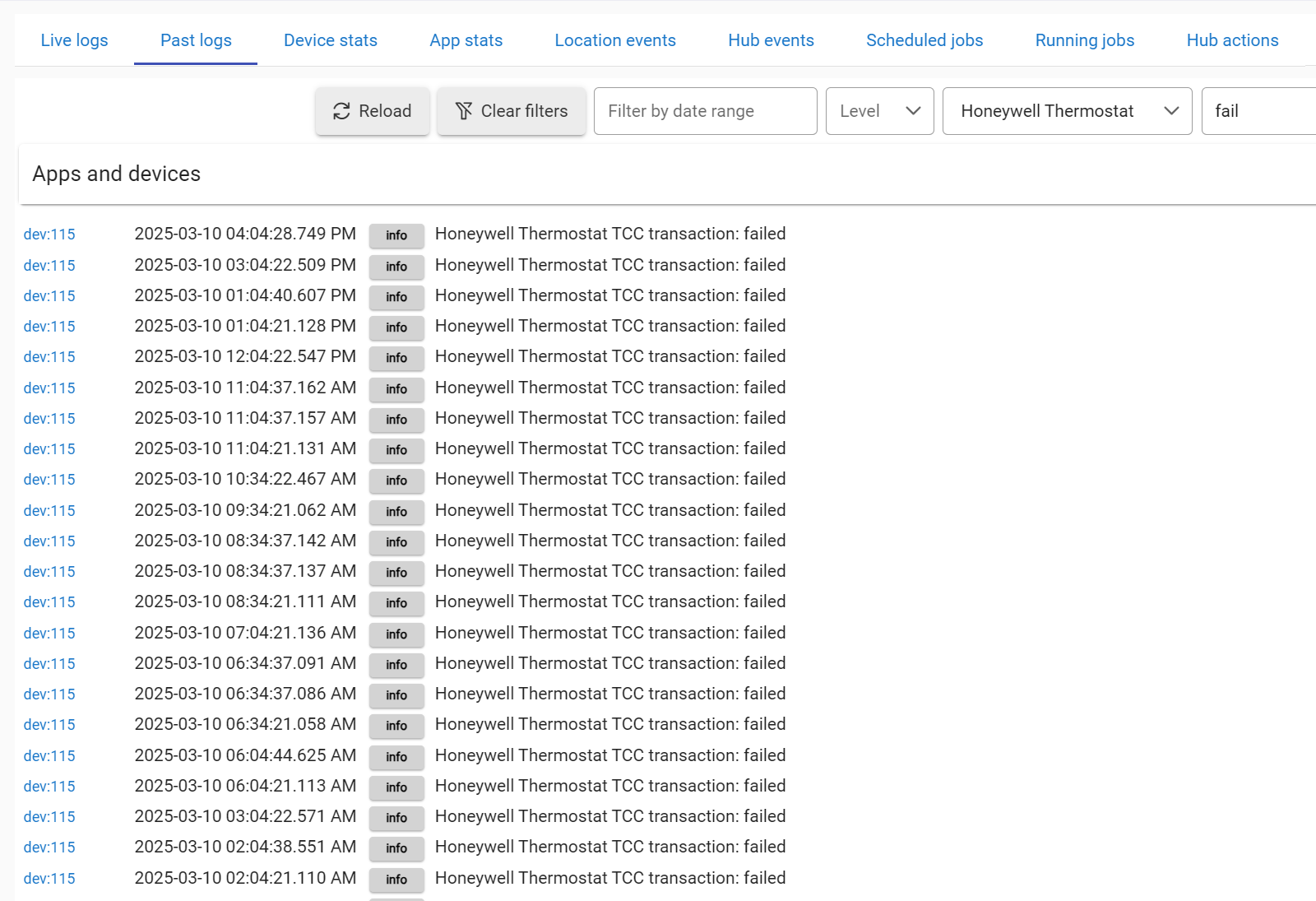Open the Hub events tab
Viewport: 1316px width, 901px height.
click(x=771, y=40)
